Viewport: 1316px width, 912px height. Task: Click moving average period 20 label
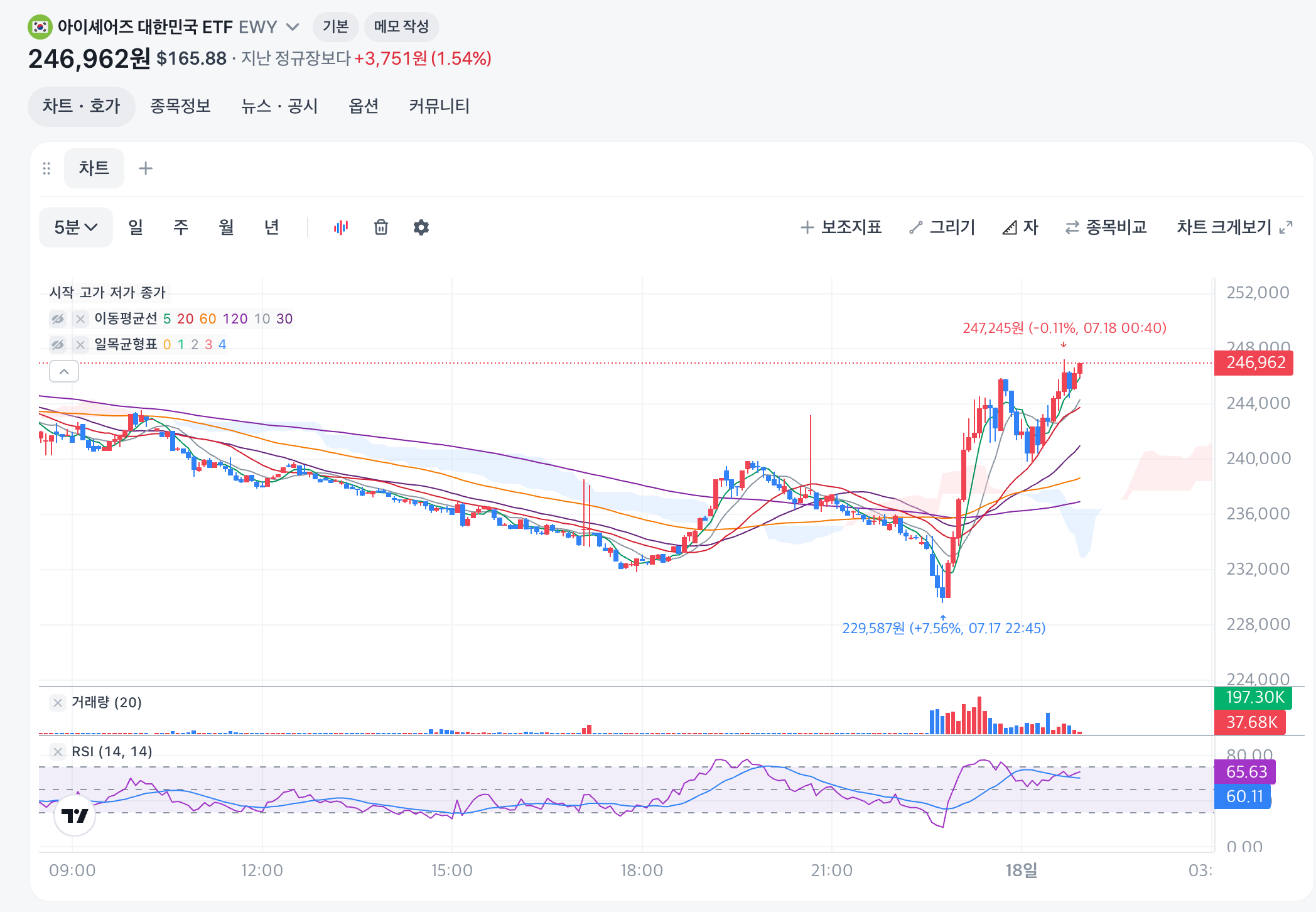tap(185, 319)
